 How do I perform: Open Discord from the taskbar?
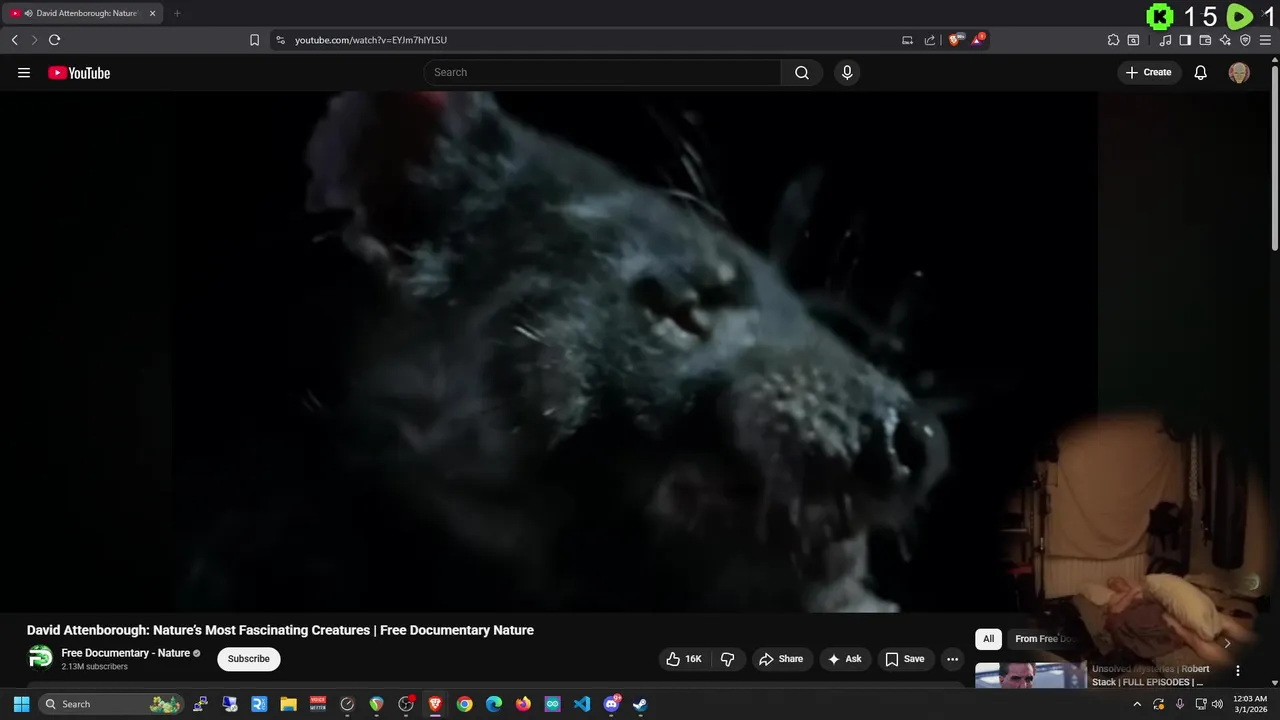click(611, 704)
